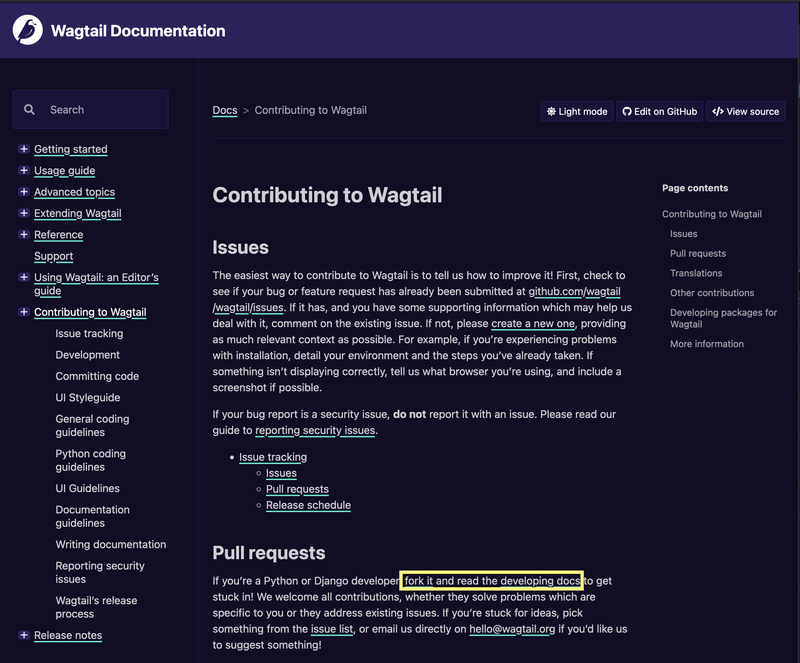Open the Docs breadcrumb link
This screenshot has height=663, width=800.
pyautogui.click(x=225, y=111)
